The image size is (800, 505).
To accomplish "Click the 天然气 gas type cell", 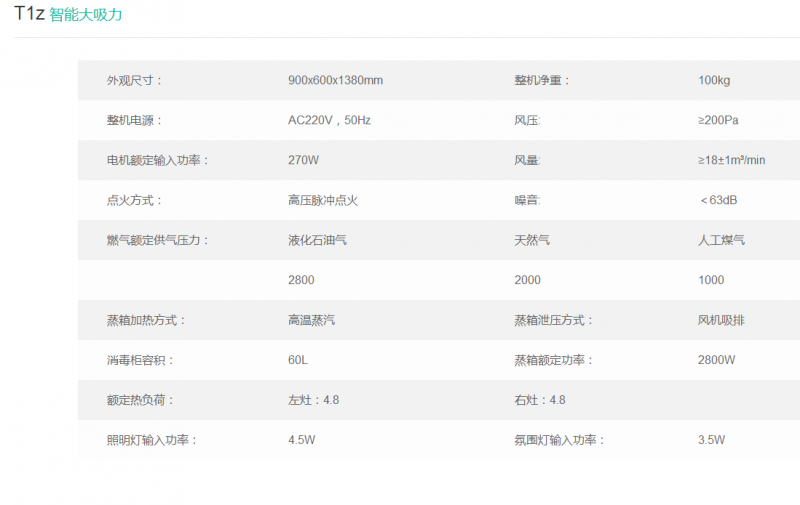I will click(532, 240).
